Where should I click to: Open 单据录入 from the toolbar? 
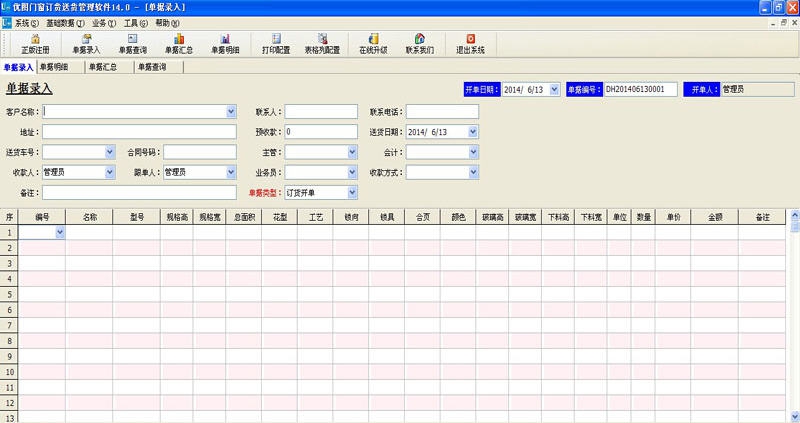(86, 43)
